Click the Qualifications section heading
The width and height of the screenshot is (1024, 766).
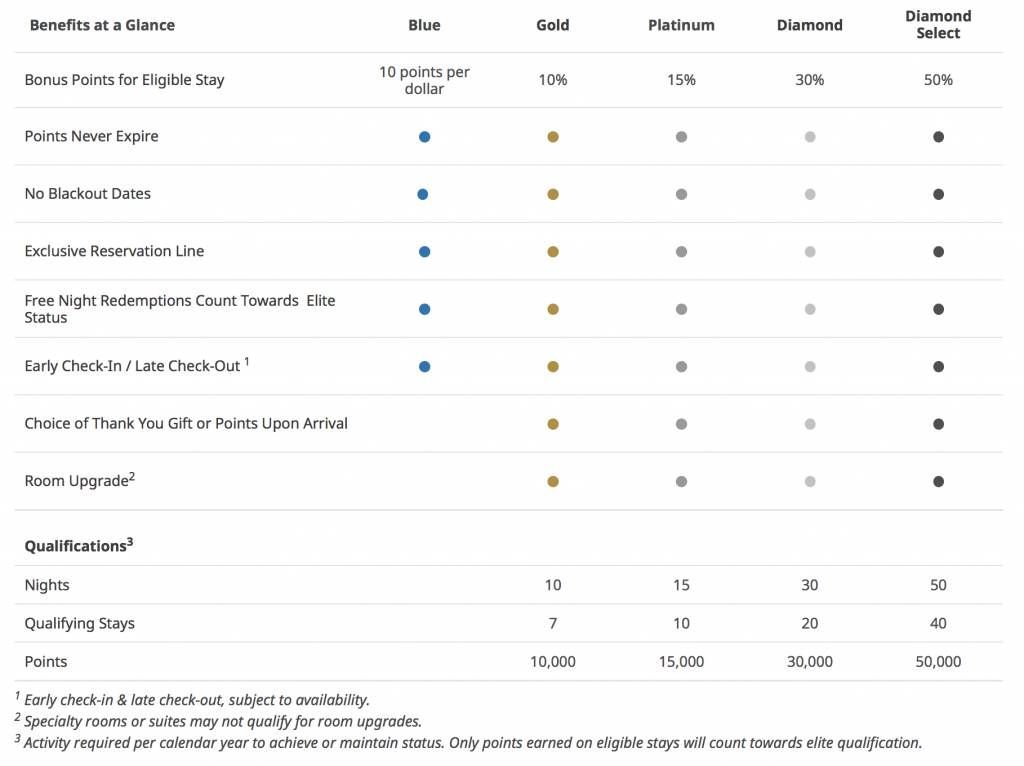78,545
